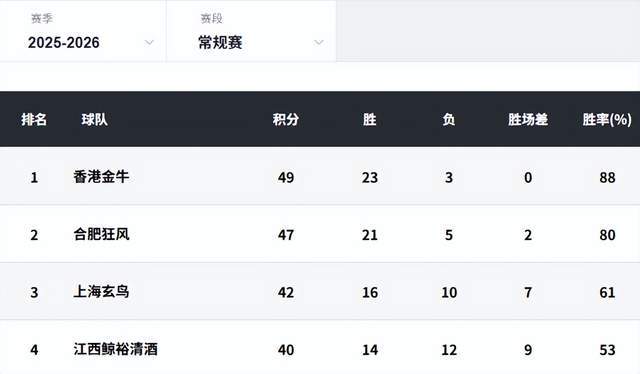Viewport: 640px width, 374px height.
Task: Open team 合肥狂风
Action: click(x=101, y=234)
